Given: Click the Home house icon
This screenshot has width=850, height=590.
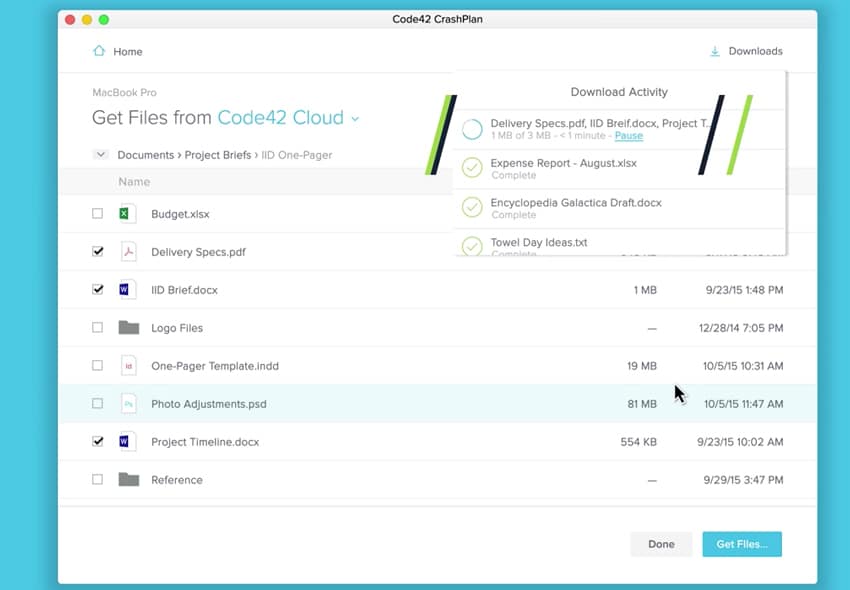Looking at the screenshot, I should click(99, 51).
